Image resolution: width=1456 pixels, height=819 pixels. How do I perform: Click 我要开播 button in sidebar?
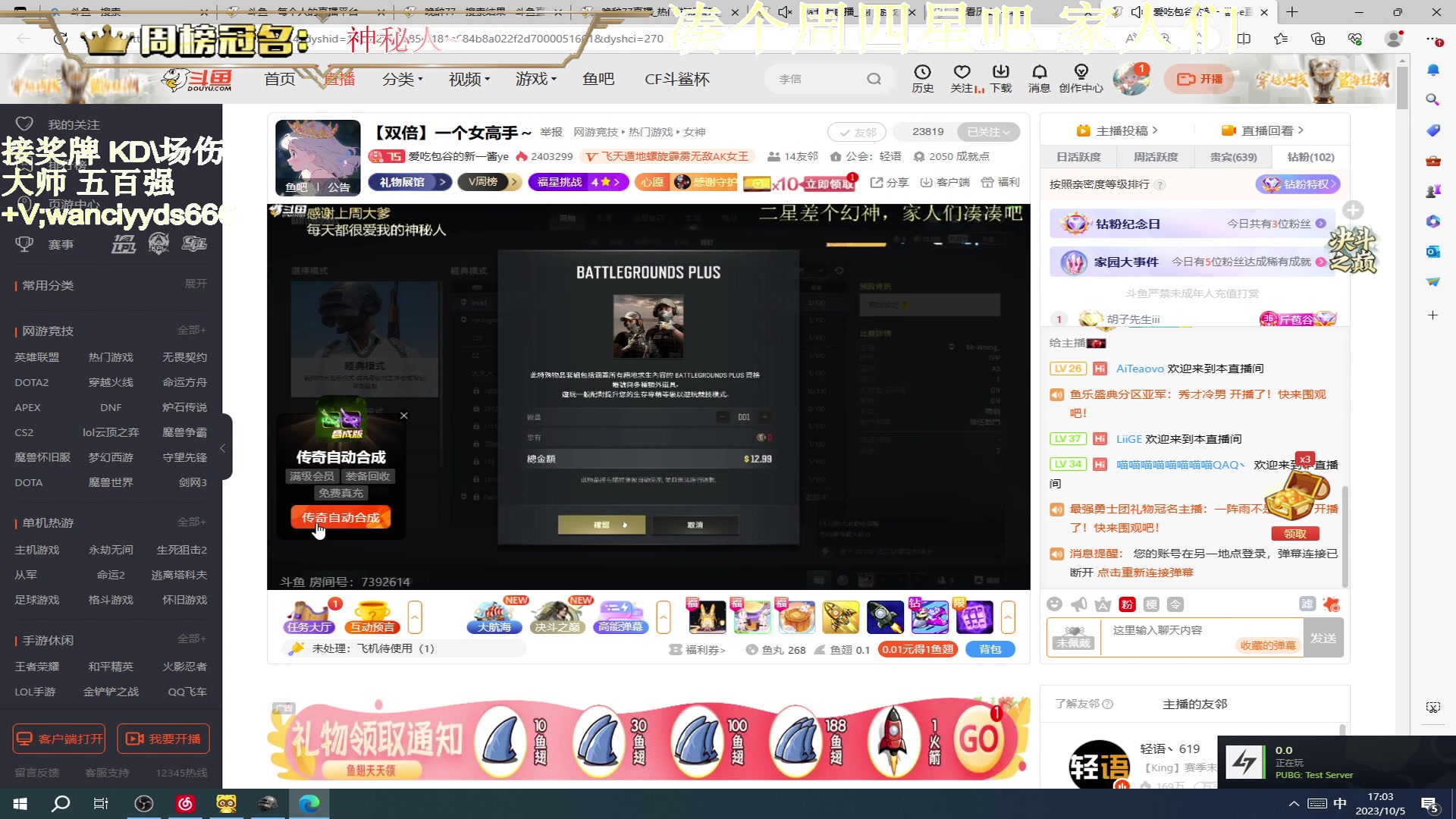click(163, 739)
